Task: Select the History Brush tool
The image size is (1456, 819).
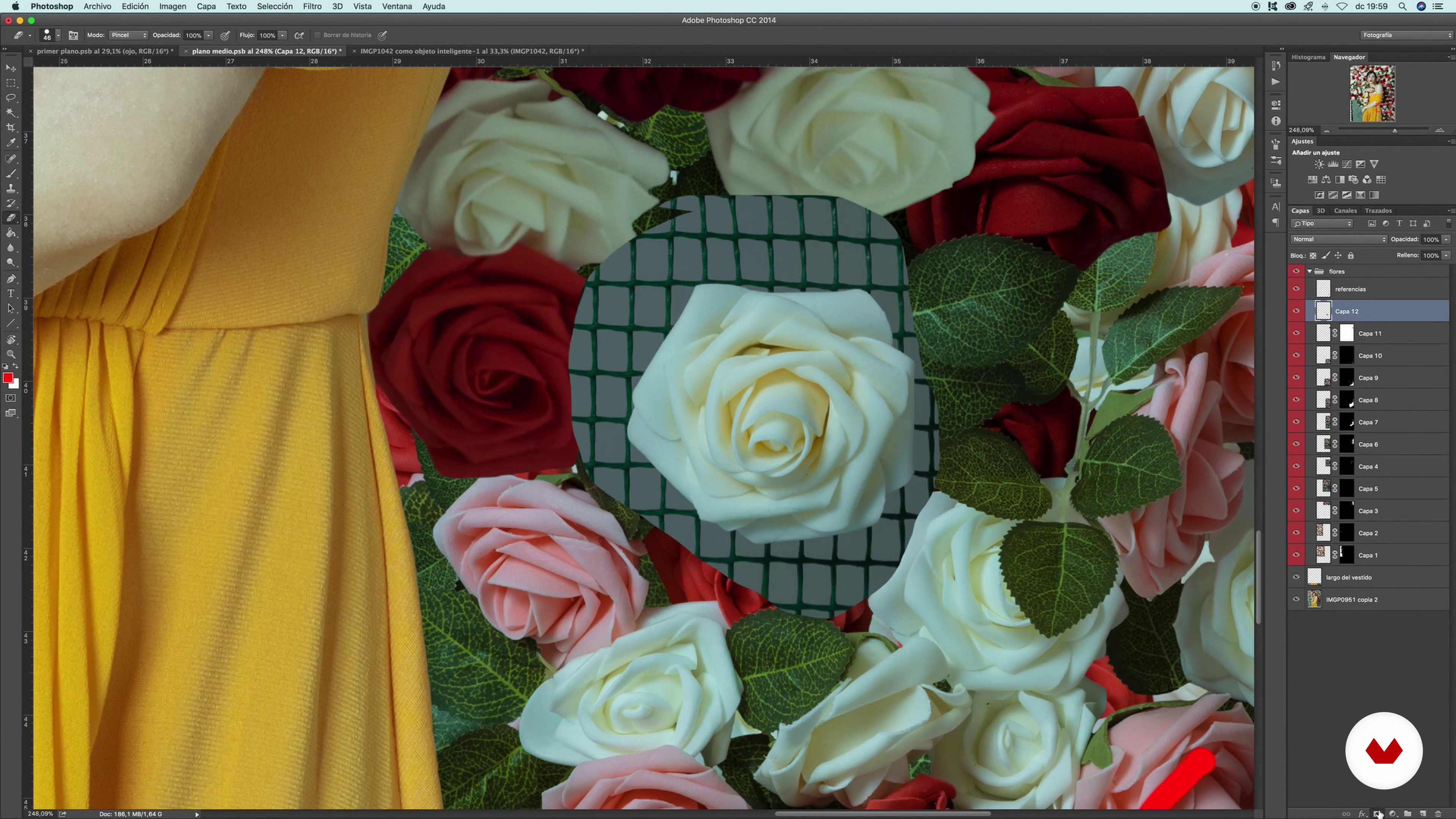Action: [11, 204]
